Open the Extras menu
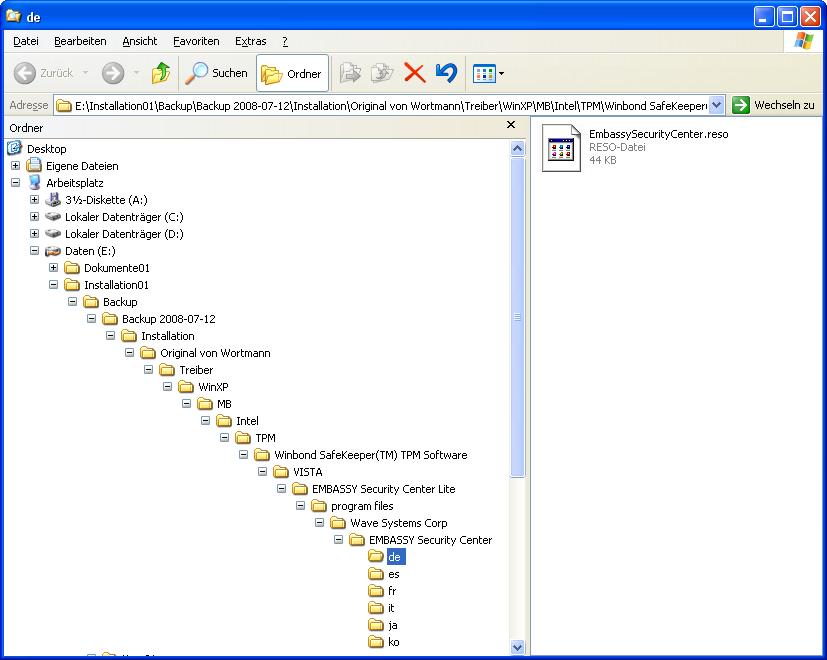 [251, 41]
